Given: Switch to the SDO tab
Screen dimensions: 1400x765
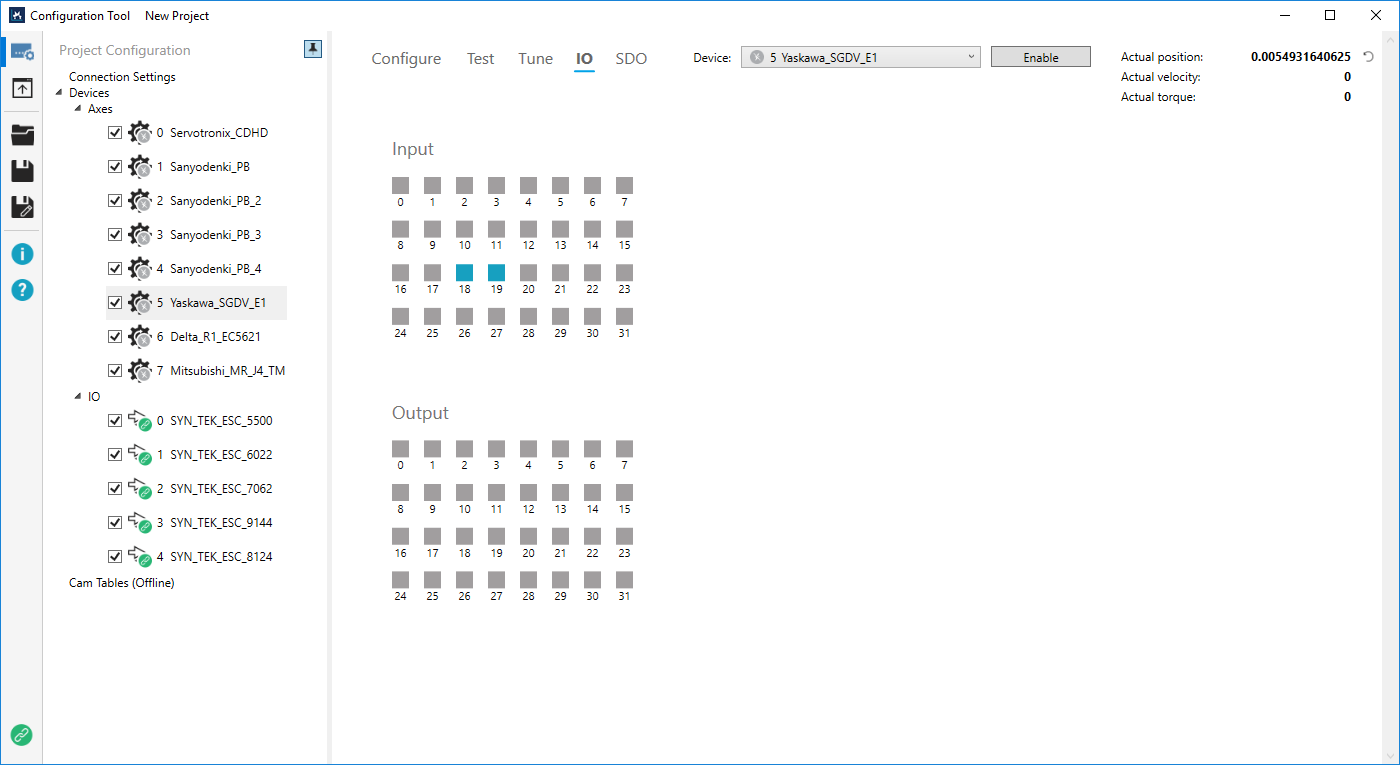Looking at the screenshot, I should [x=631, y=59].
